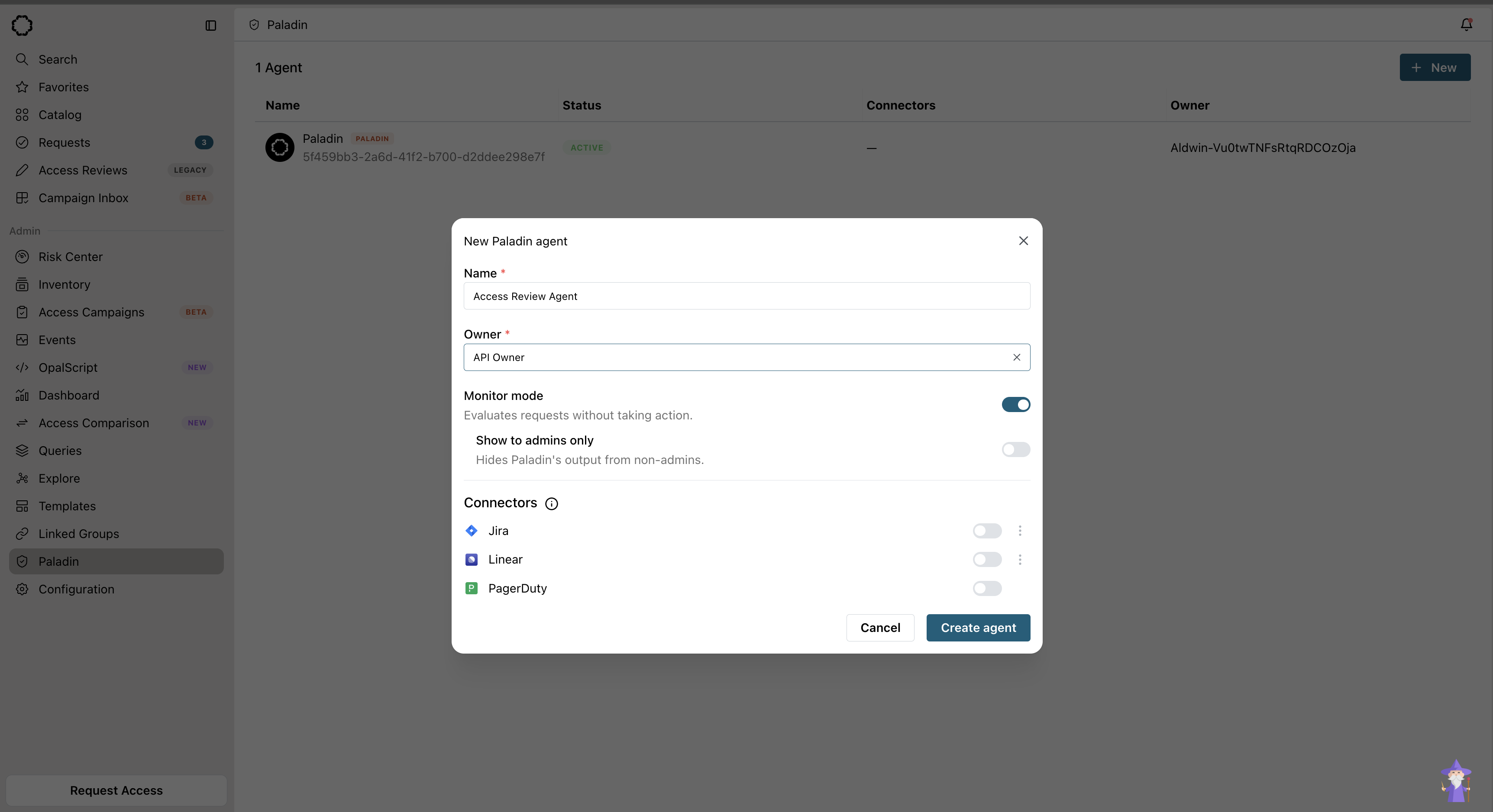This screenshot has width=1493, height=812.
Task: Click the Search magnifier icon in sidebar
Action: coord(22,59)
